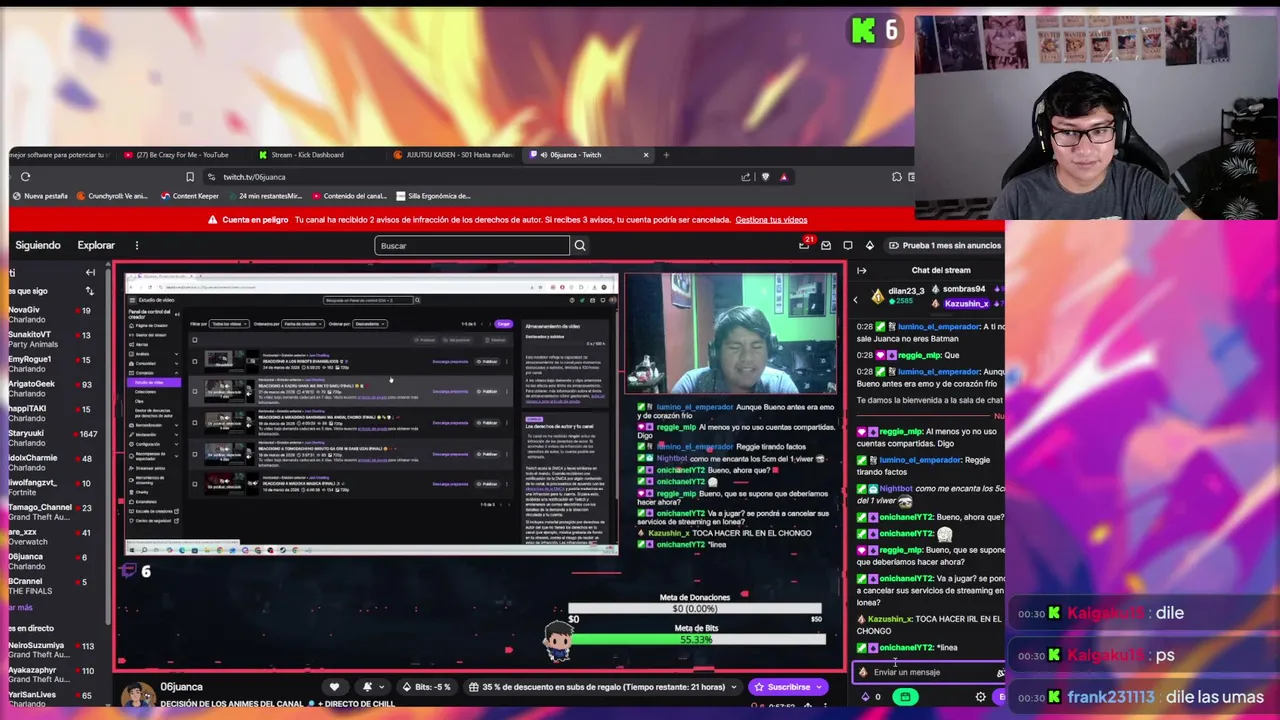
Task: Open the channel points icon below the chat
Action: point(866,697)
